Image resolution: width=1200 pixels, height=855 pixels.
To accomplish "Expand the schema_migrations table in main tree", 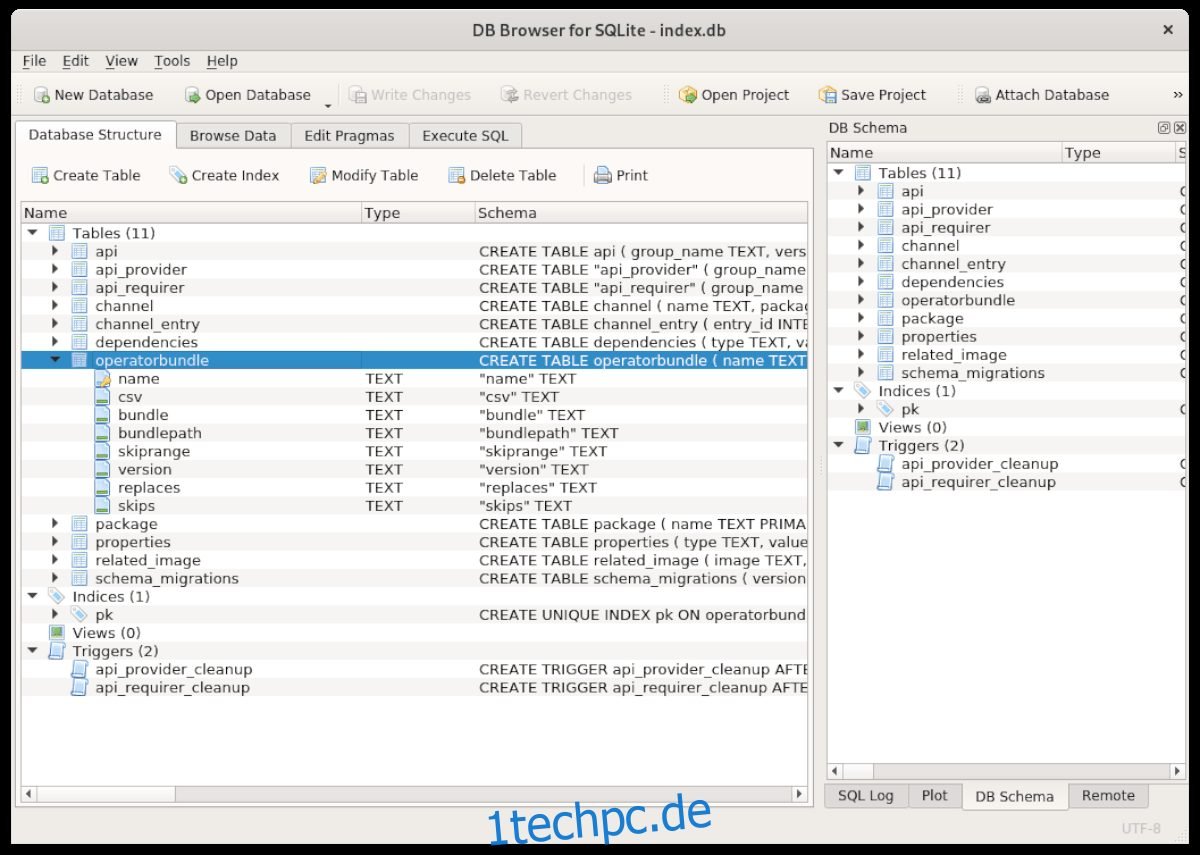I will pyautogui.click(x=56, y=578).
